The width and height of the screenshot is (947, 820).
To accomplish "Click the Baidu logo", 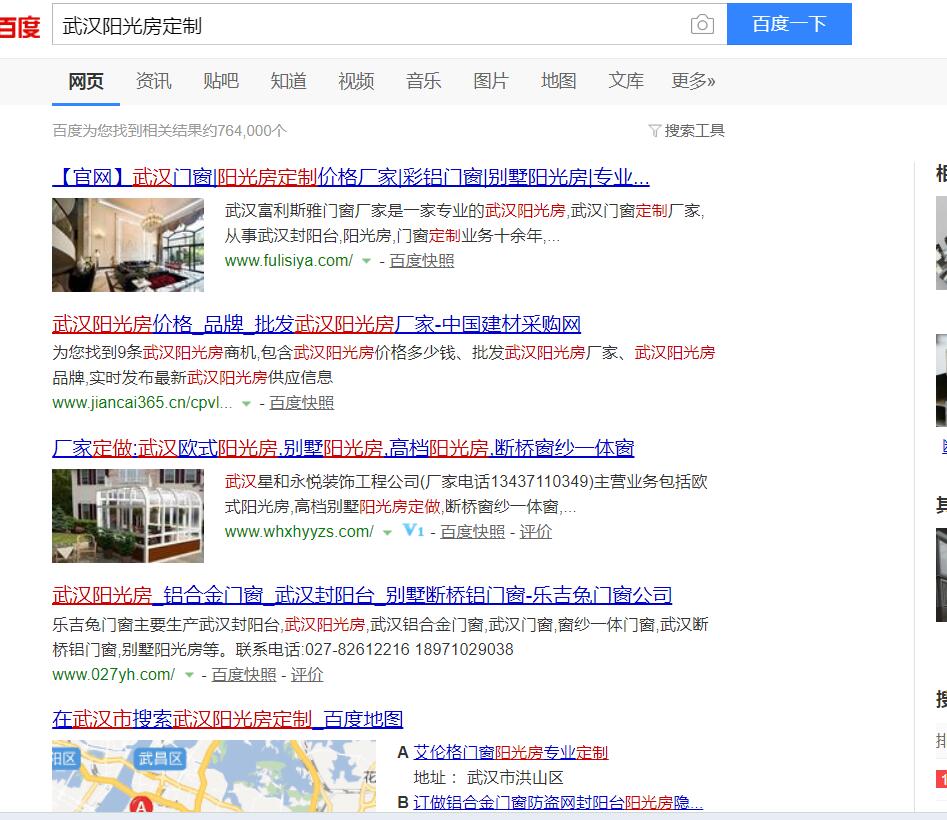I will [x=20, y=26].
